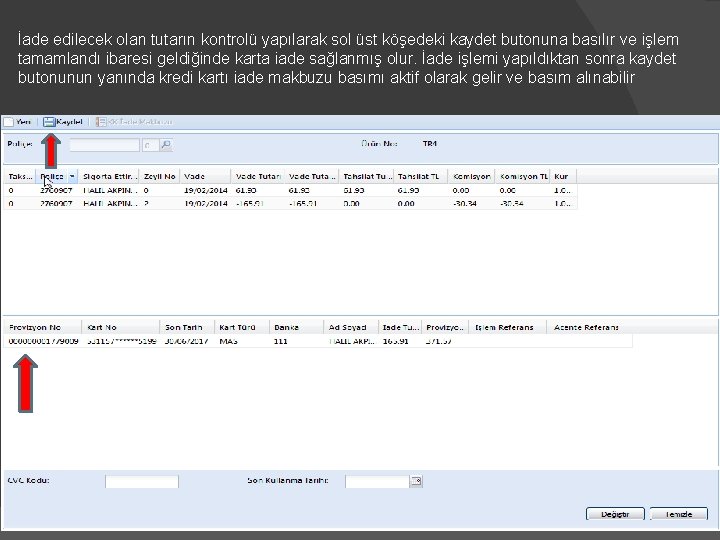Screen dimensions: 720x540
Task: Click the İşlem Referans column header
Action: click(507, 327)
